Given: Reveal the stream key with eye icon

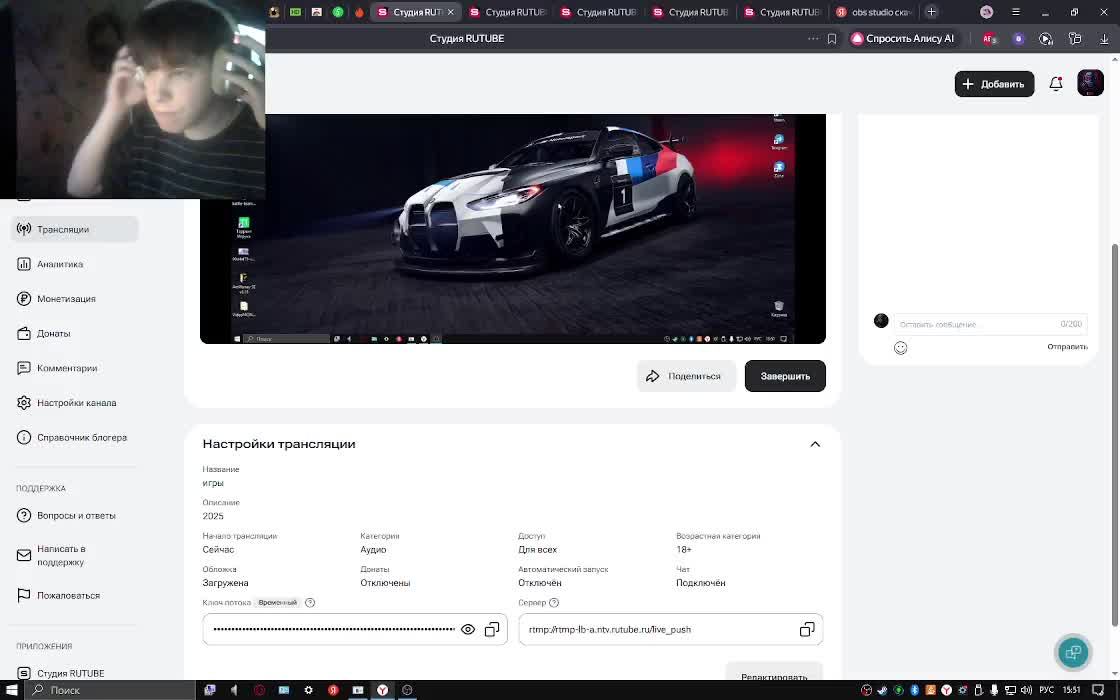Looking at the screenshot, I should [468, 629].
